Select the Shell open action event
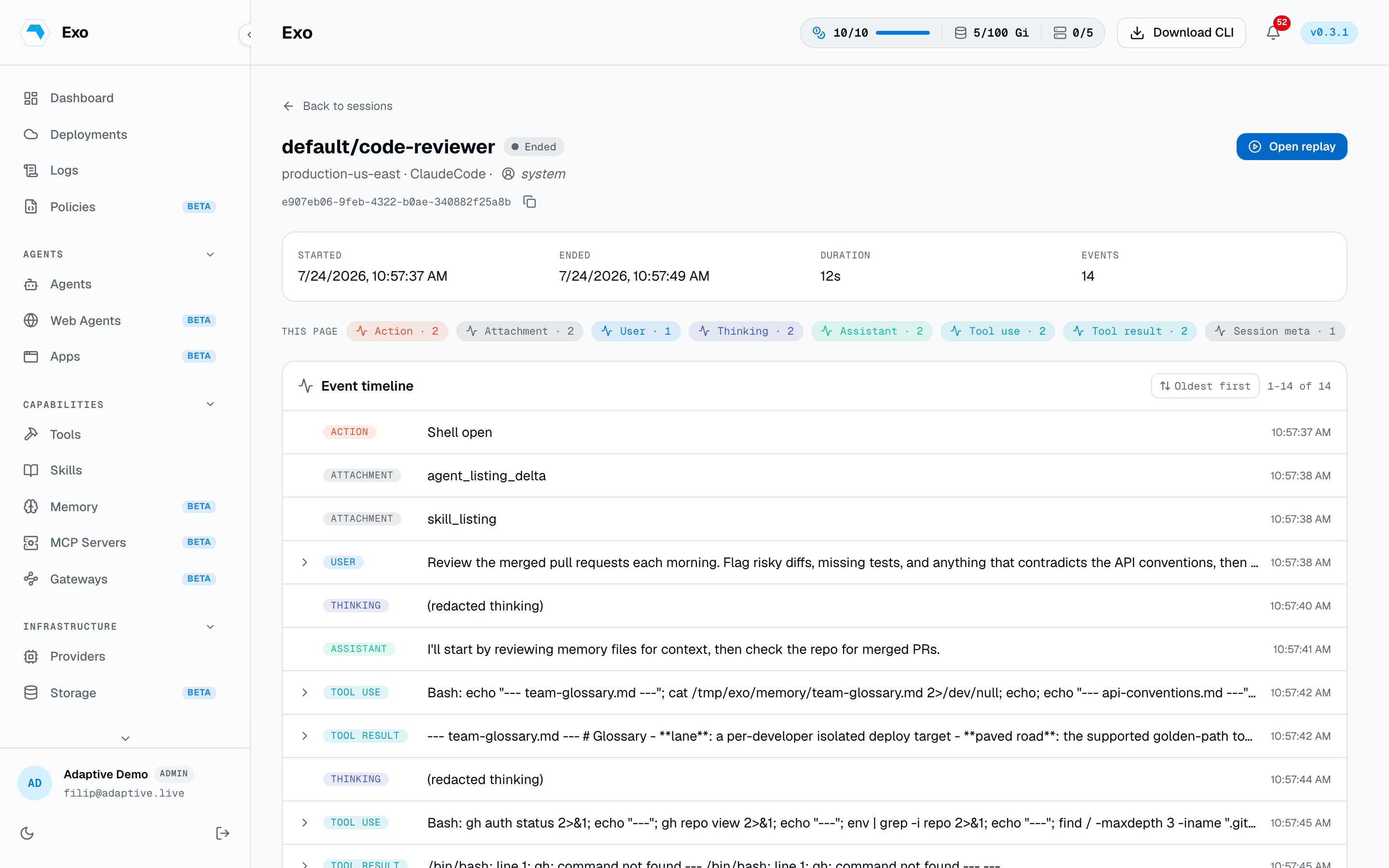The width and height of the screenshot is (1389, 868). (814, 432)
